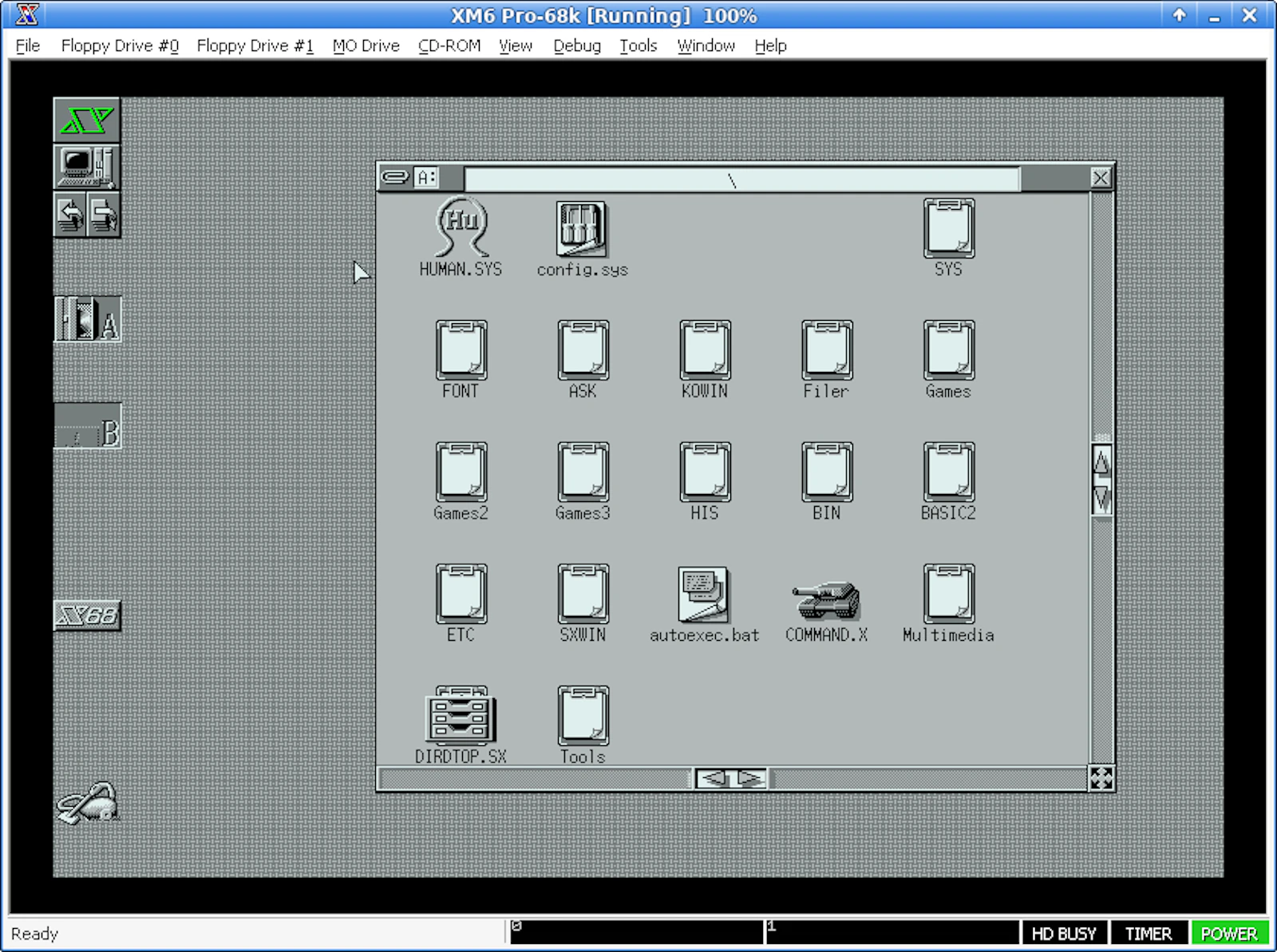The width and height of the screenshot is (1277, 952).
Task: Select drive B icon on desktop
Action: [88, 426]
